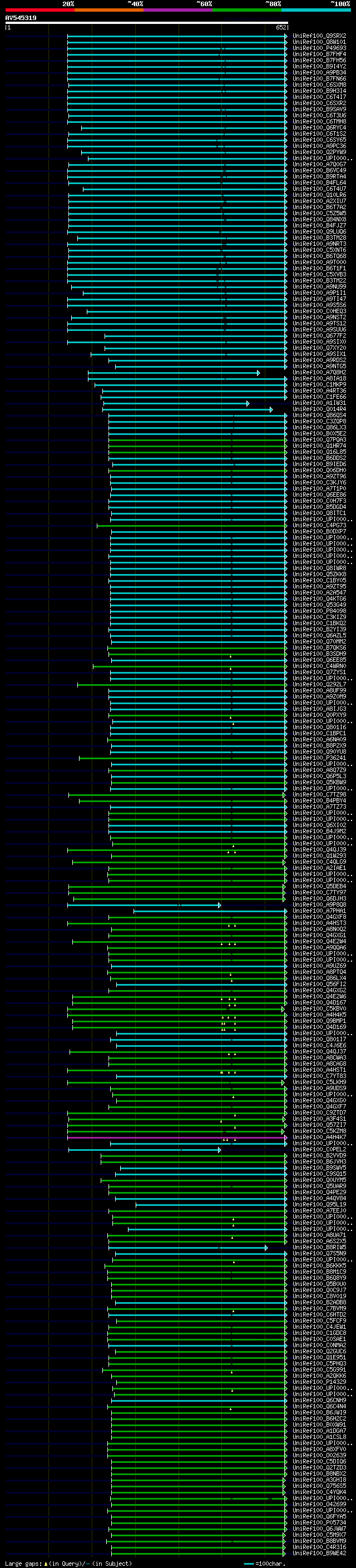Open hit UniRef100_P49693

point(319,48)
